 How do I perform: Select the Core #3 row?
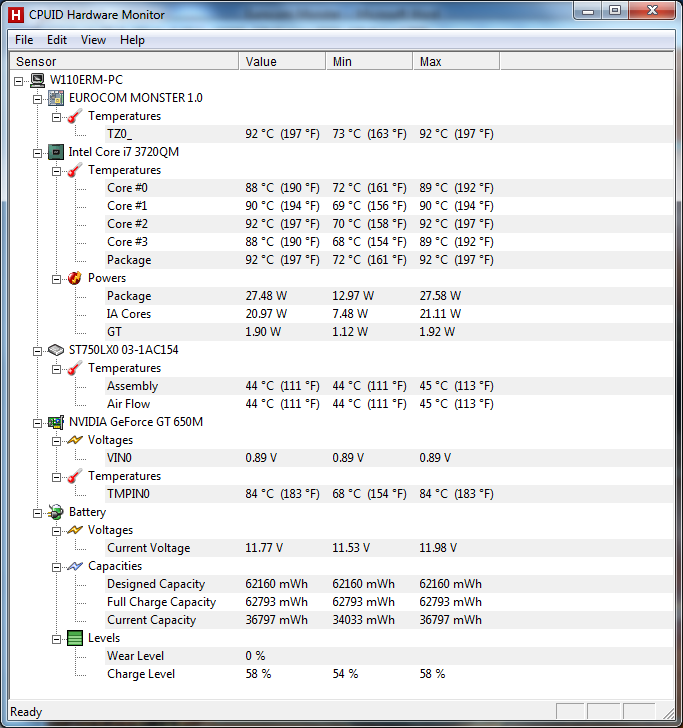point(389,242)
